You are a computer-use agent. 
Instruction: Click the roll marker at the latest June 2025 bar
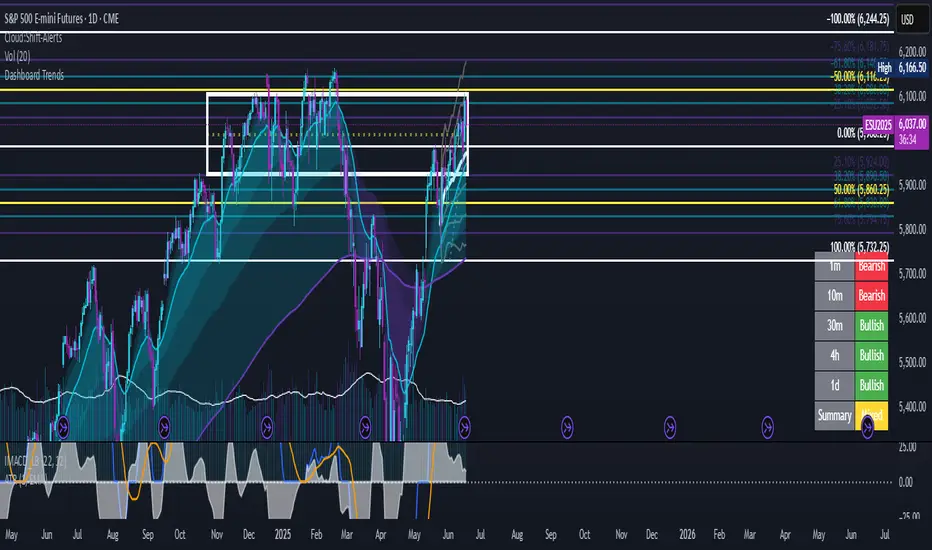click(464, 427)
